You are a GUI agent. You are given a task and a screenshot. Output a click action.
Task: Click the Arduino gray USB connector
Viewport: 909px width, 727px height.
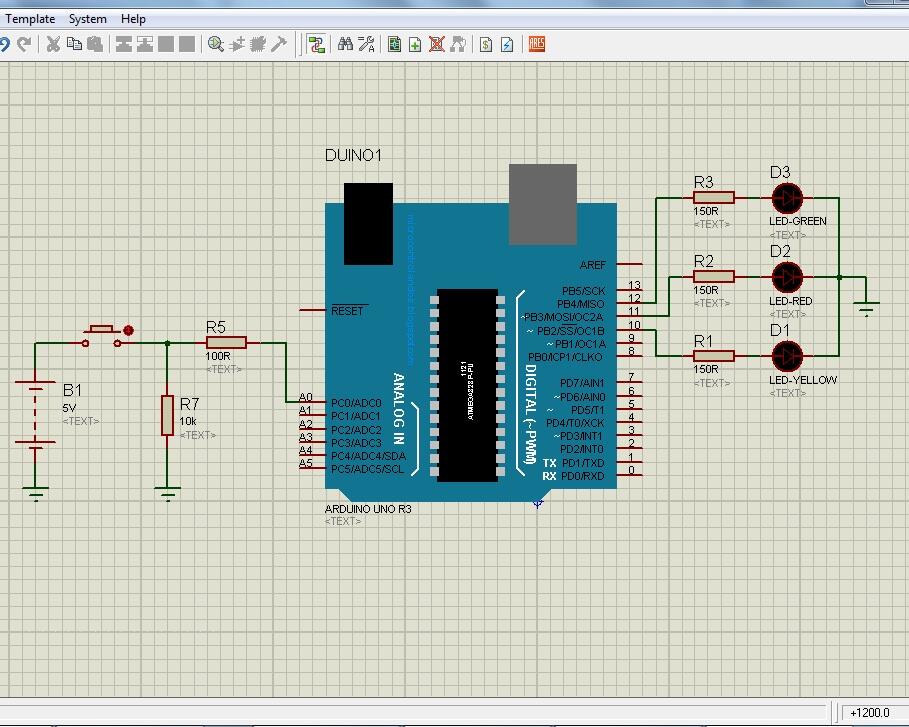(543, 204)
